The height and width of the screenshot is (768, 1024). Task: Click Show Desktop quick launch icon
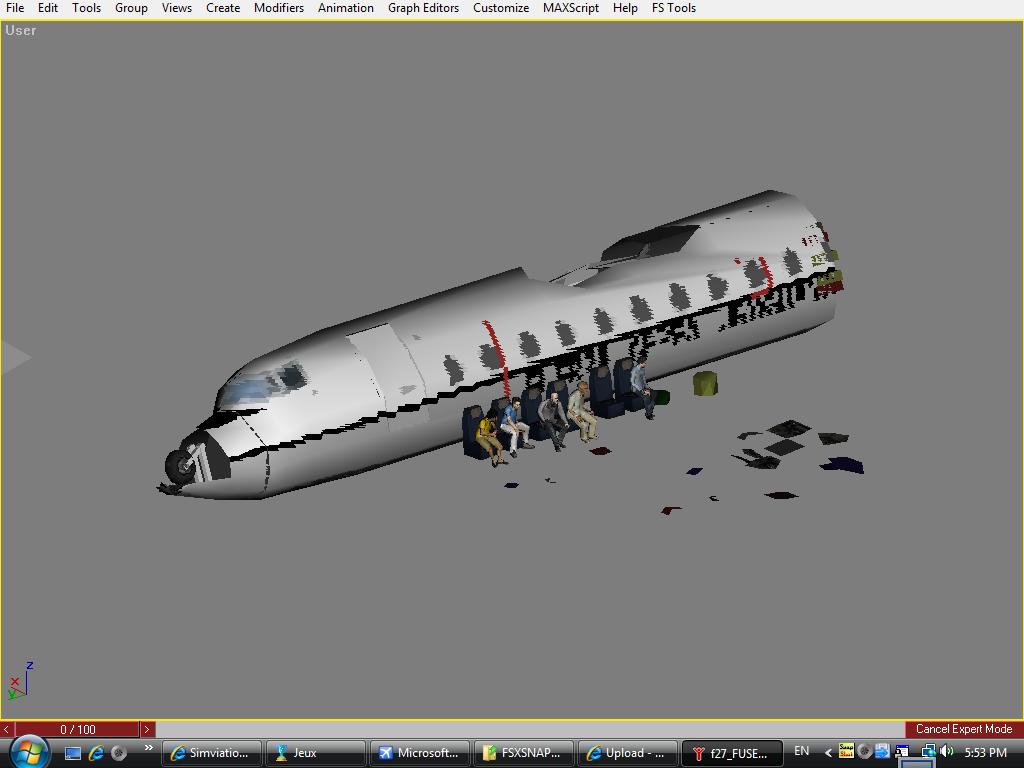tap(73, 753)
